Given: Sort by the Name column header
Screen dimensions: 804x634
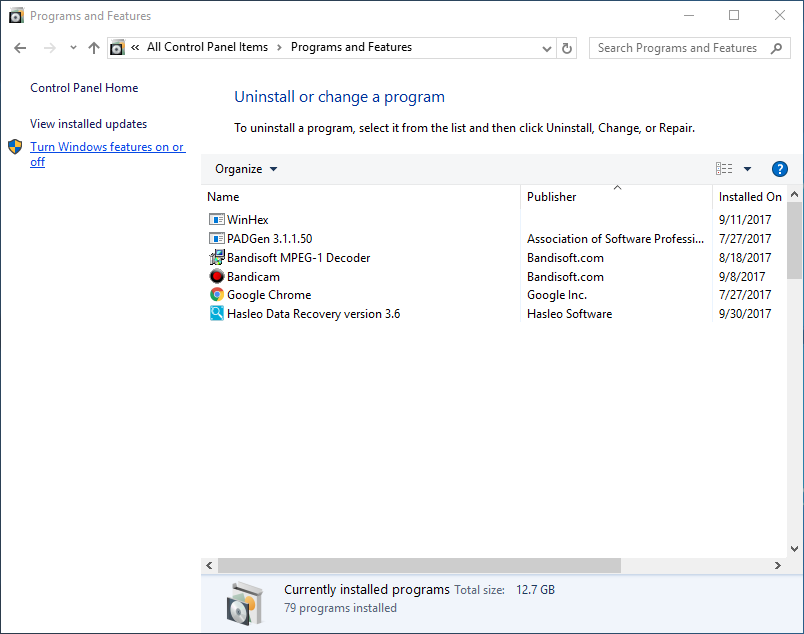Looking at the screenshot, I should point(223,197).
